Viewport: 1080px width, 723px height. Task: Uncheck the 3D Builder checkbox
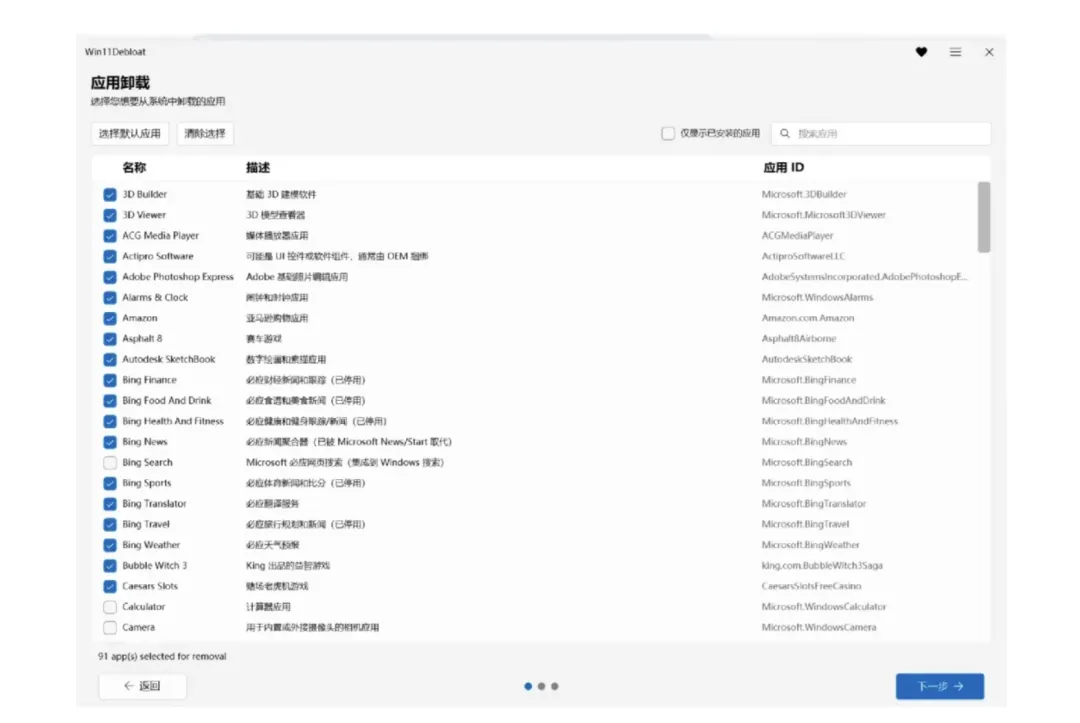110,194
